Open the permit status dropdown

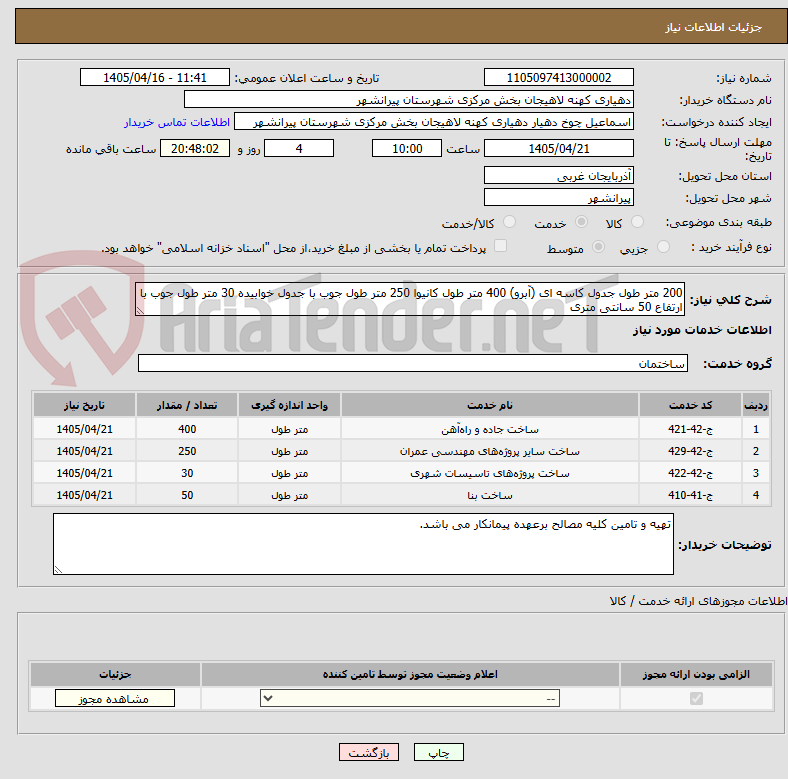[410, 698]
